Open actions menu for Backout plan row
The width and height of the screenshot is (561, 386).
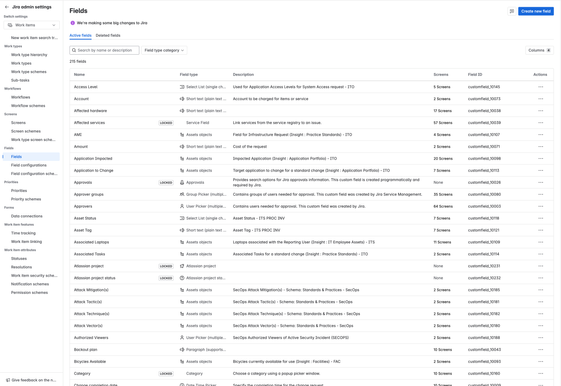(x=540, y=350)
